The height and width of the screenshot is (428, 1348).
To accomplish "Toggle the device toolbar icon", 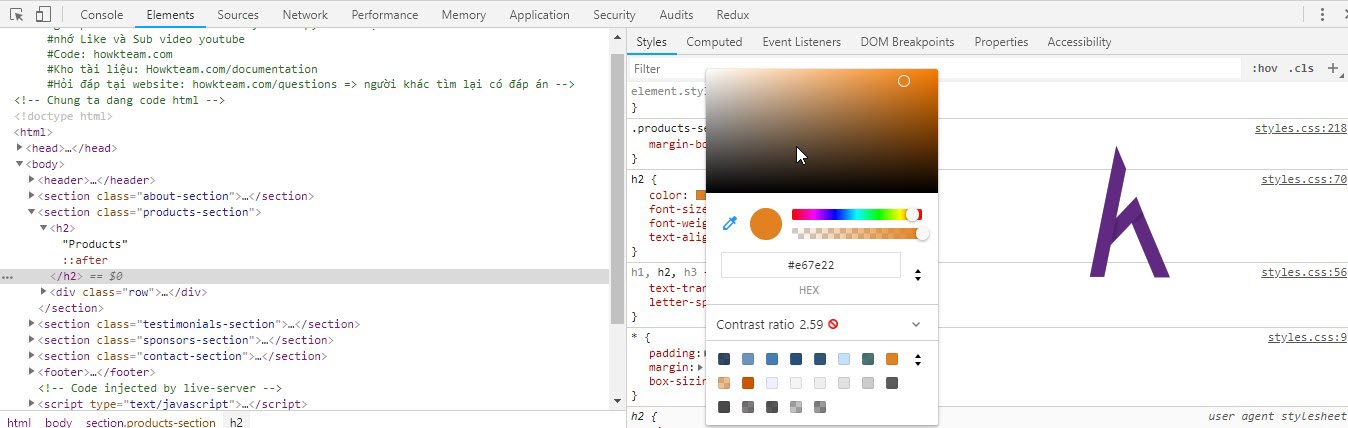I will [x=43, y=14].
